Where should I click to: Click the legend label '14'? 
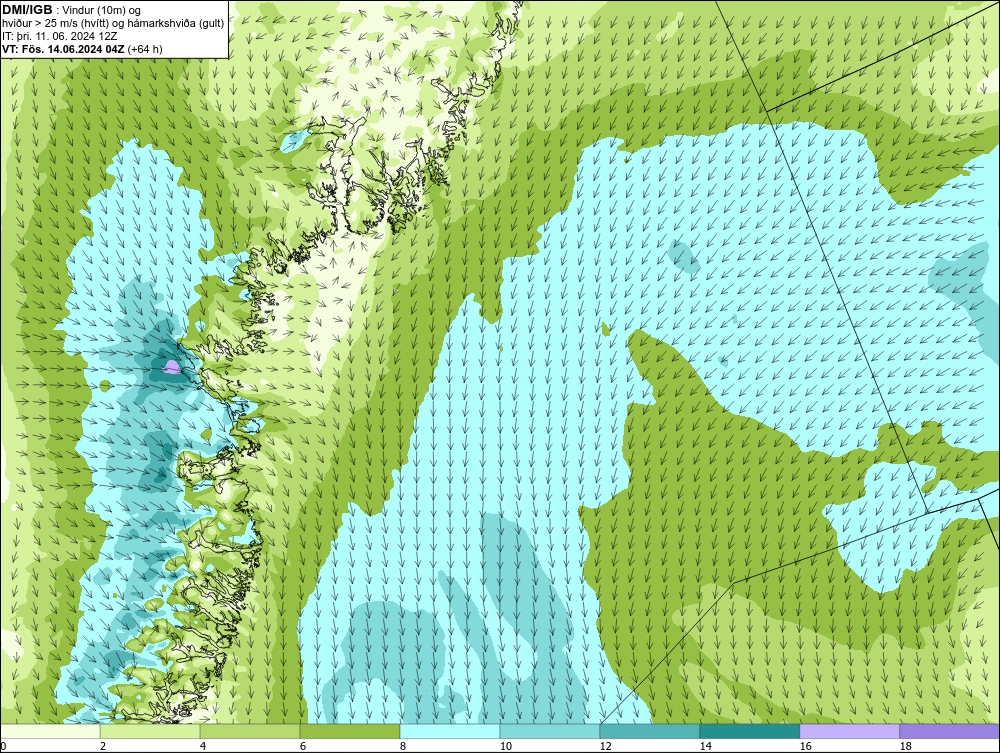pyautogui.click(x=705, y=746)
